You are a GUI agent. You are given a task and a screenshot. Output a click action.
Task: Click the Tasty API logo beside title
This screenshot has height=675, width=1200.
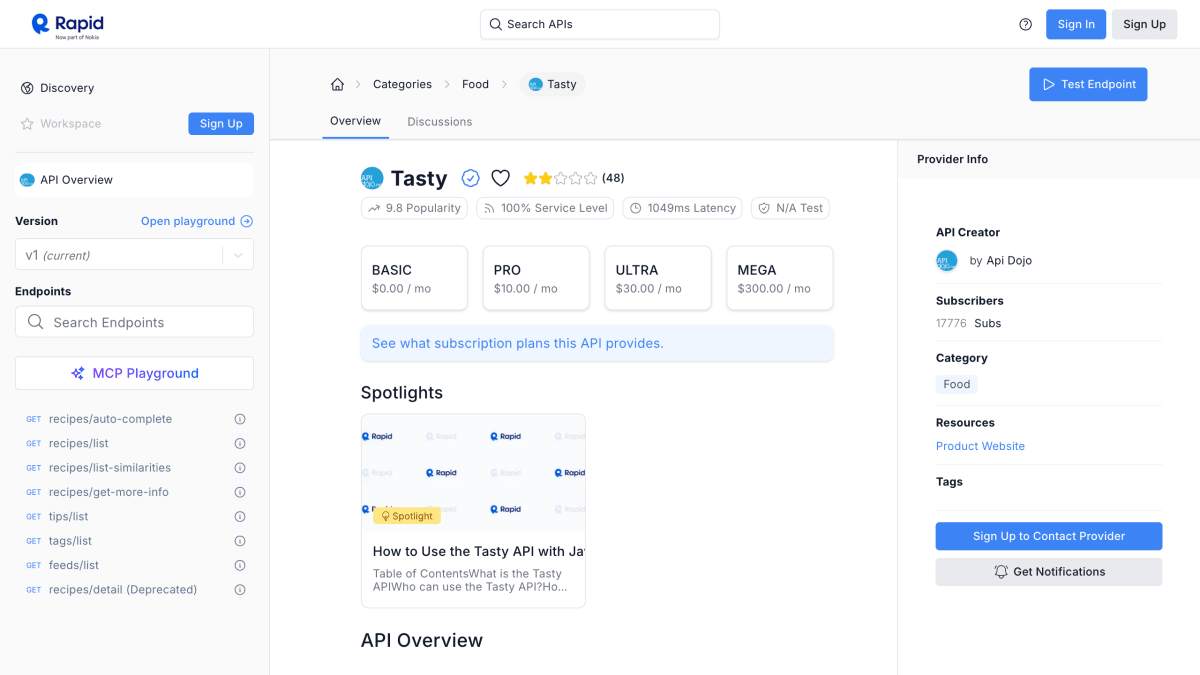click(372, 178)
